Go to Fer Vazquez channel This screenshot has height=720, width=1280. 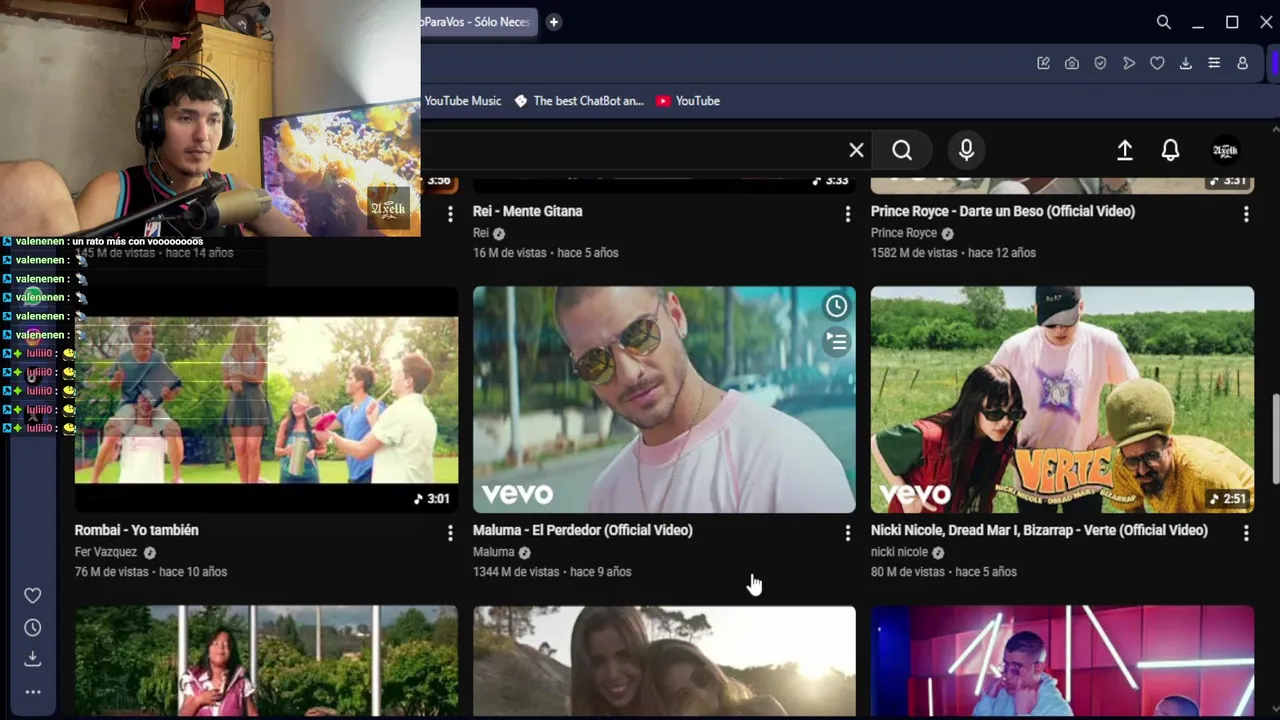[x=106, y=552]
